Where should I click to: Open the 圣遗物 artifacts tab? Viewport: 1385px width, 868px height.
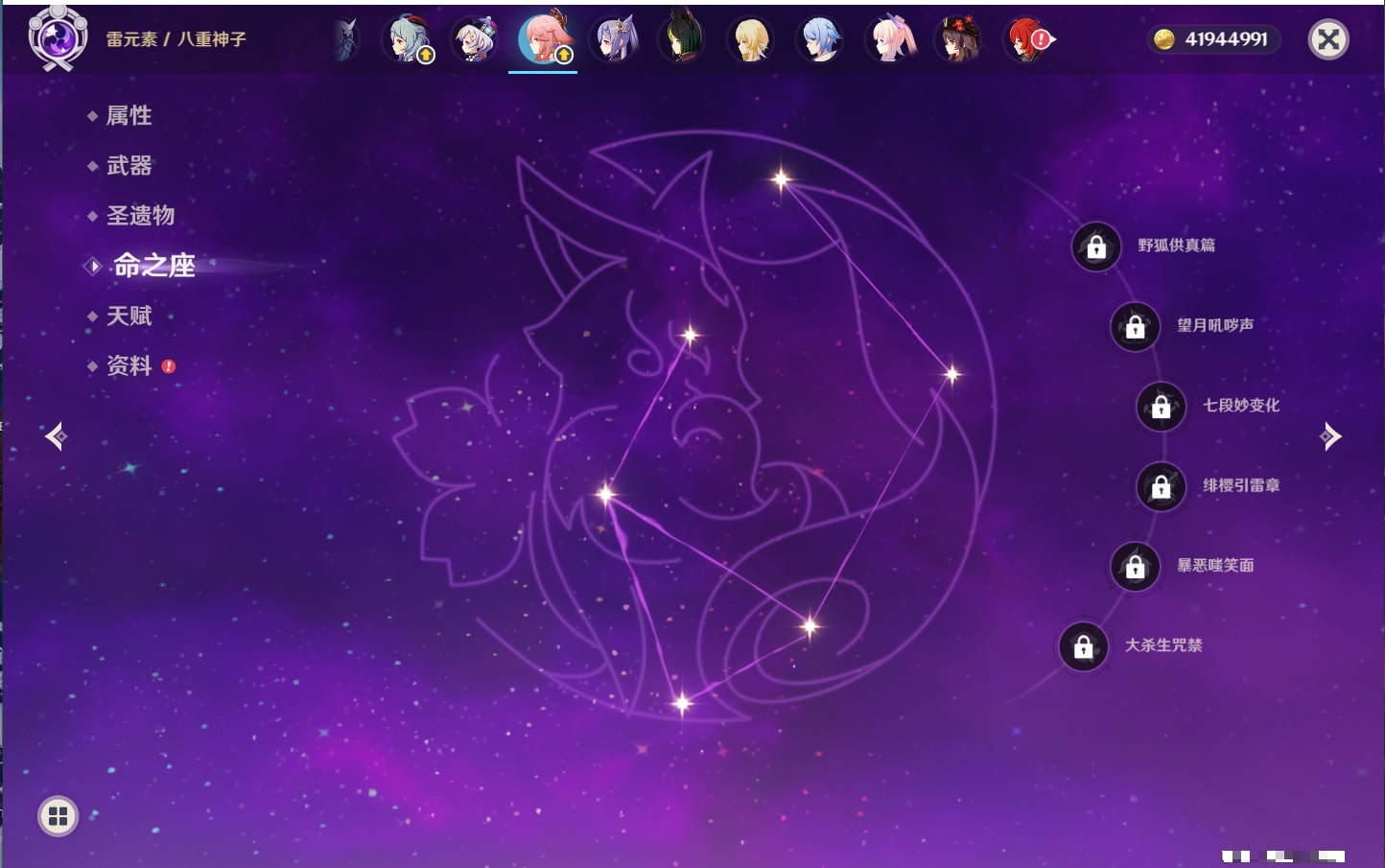click(x=140, y=216)
